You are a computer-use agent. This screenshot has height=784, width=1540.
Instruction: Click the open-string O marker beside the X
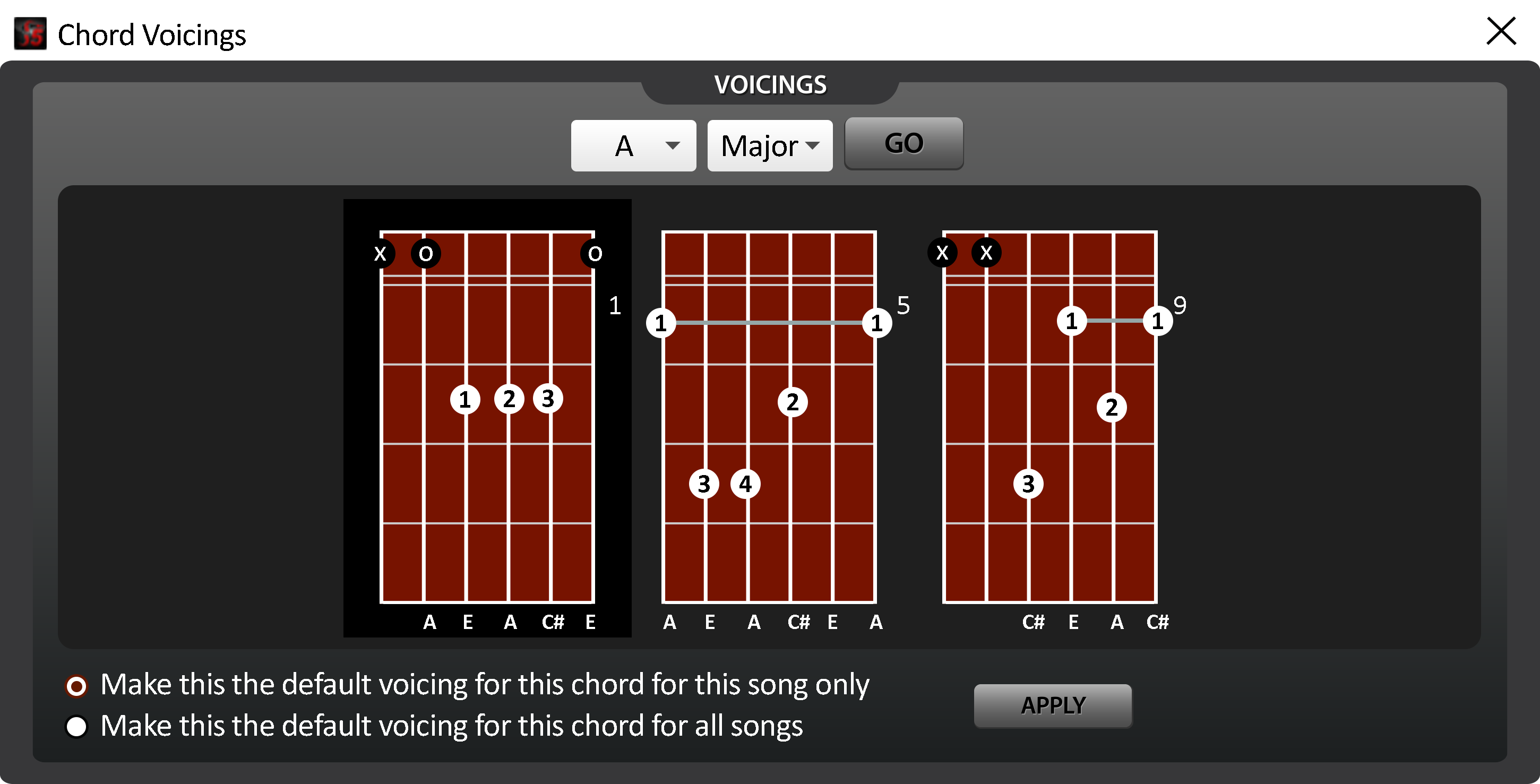pos(426,253)
